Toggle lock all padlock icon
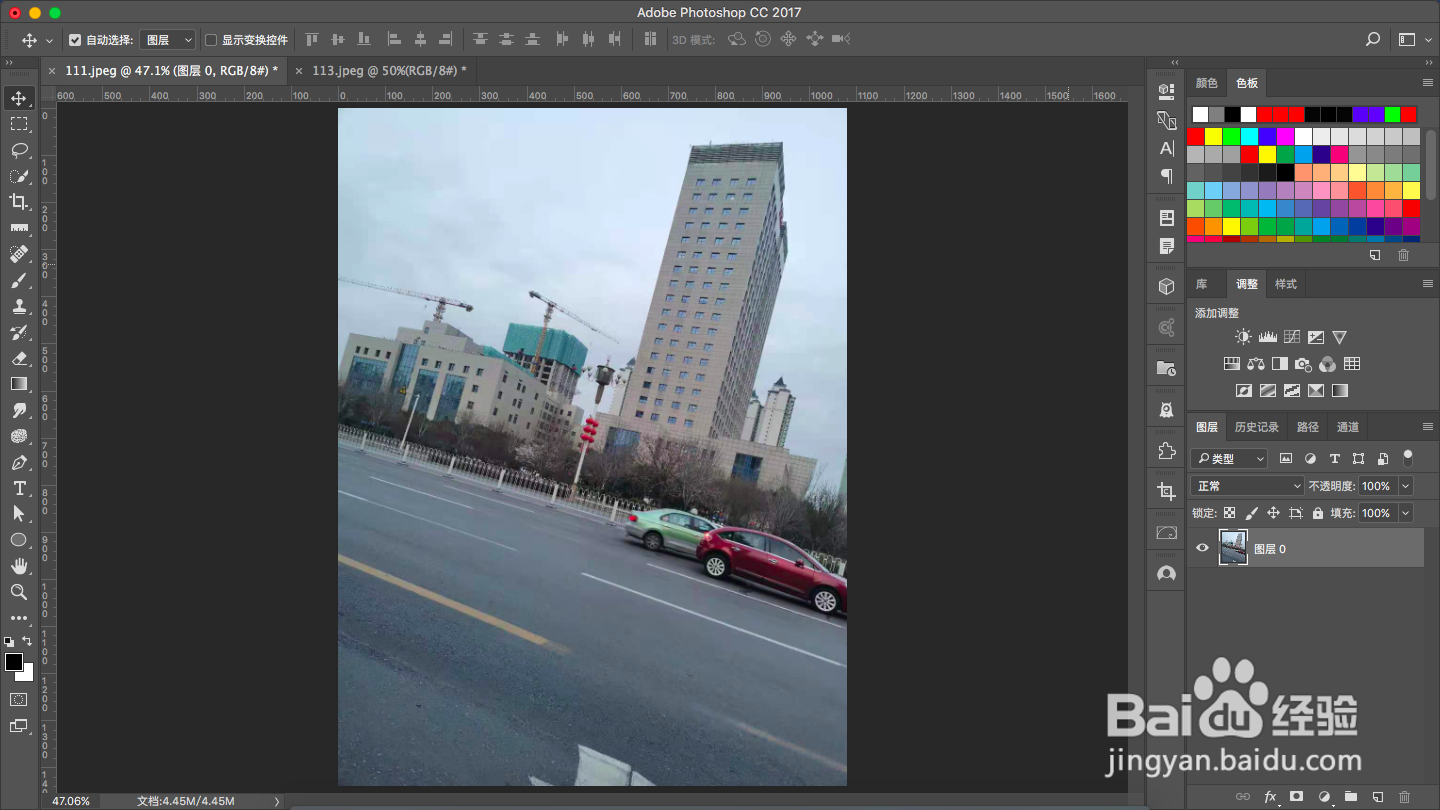 (1318, 513)
